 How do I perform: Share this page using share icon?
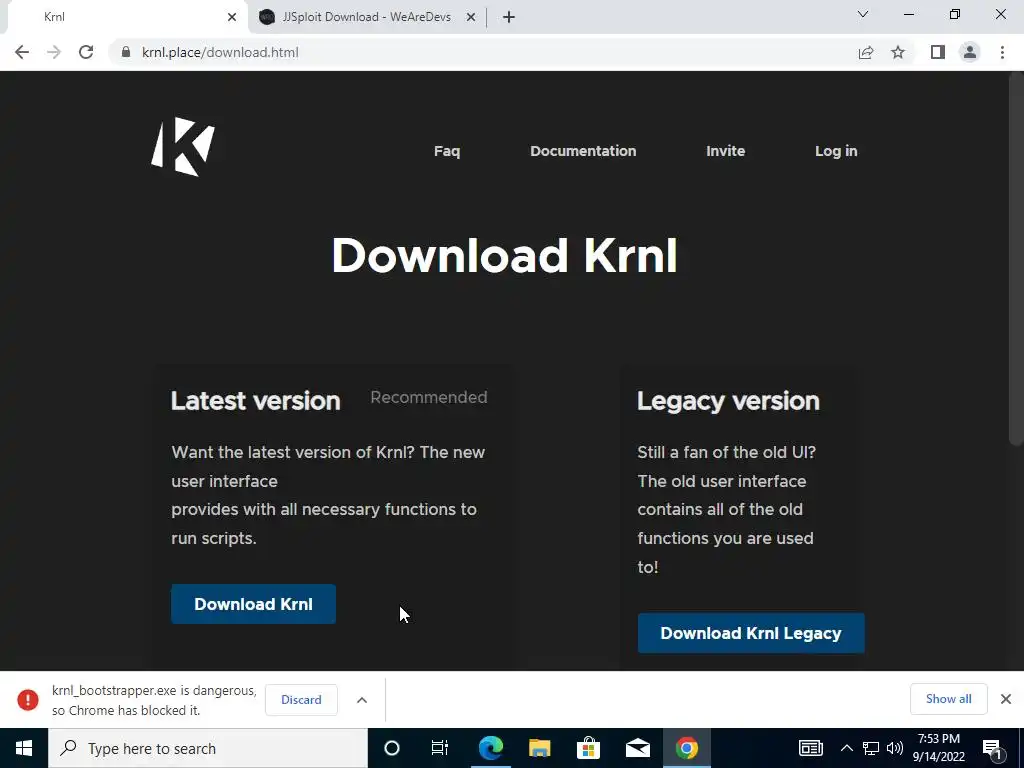(866, 52)
